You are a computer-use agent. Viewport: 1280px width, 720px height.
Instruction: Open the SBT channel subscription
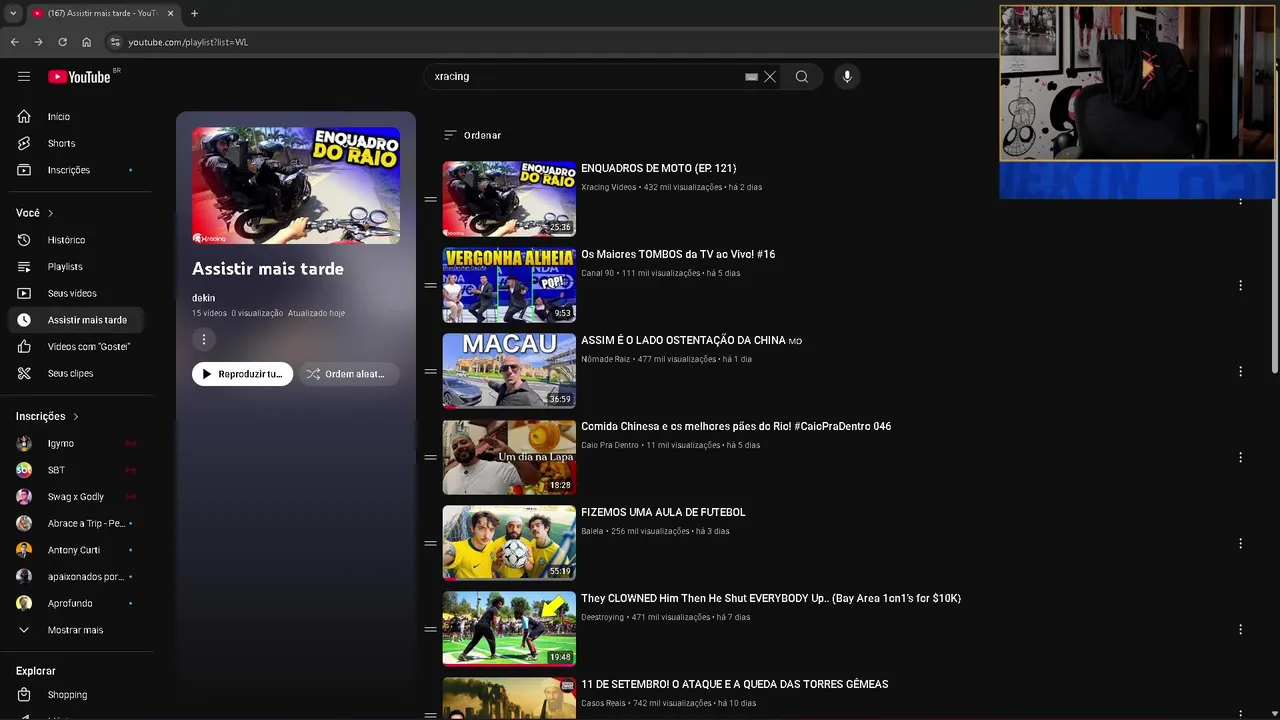(x=77, y=470)
